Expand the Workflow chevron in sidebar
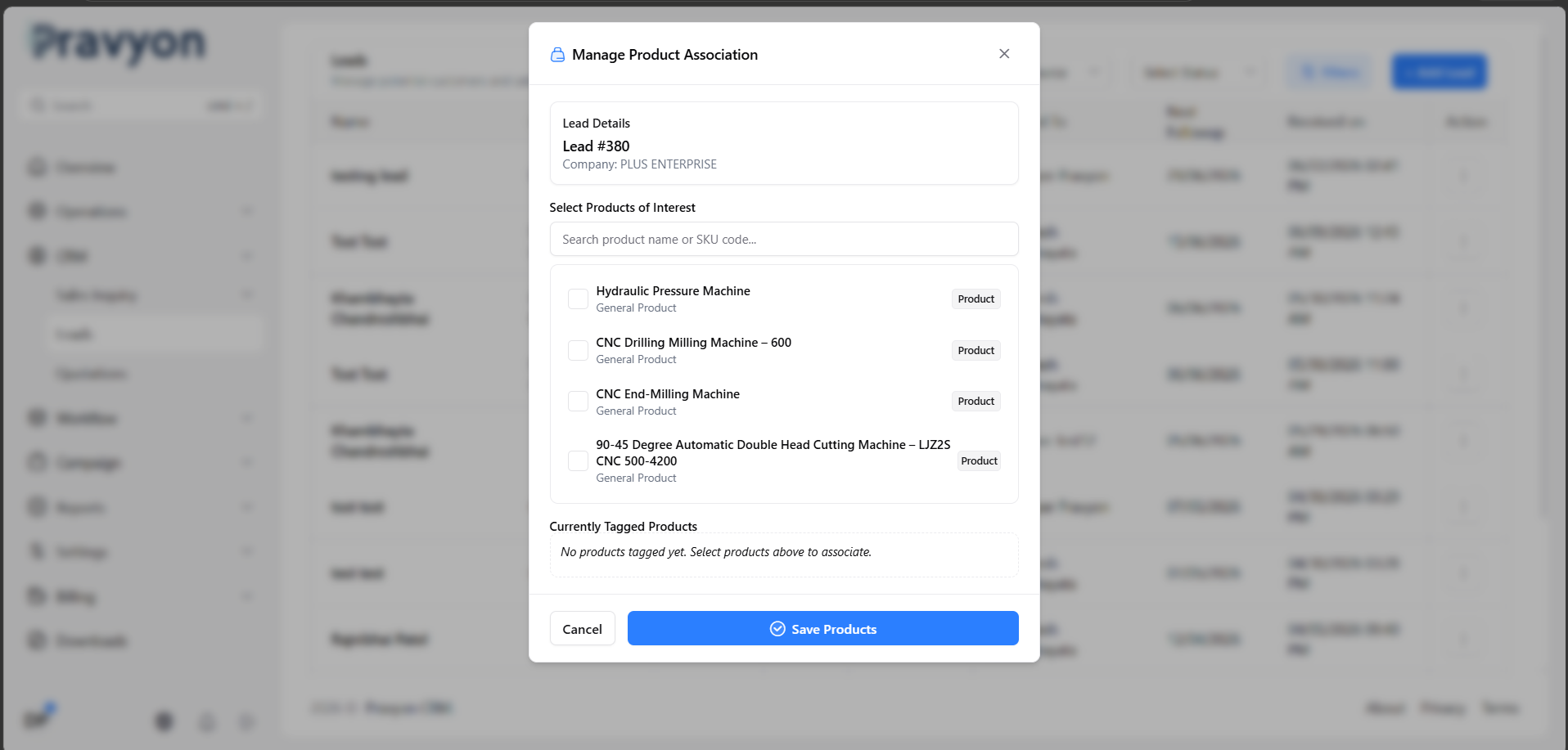The image size is (1568, 750). pyautogui.click(x=247, y=419)
